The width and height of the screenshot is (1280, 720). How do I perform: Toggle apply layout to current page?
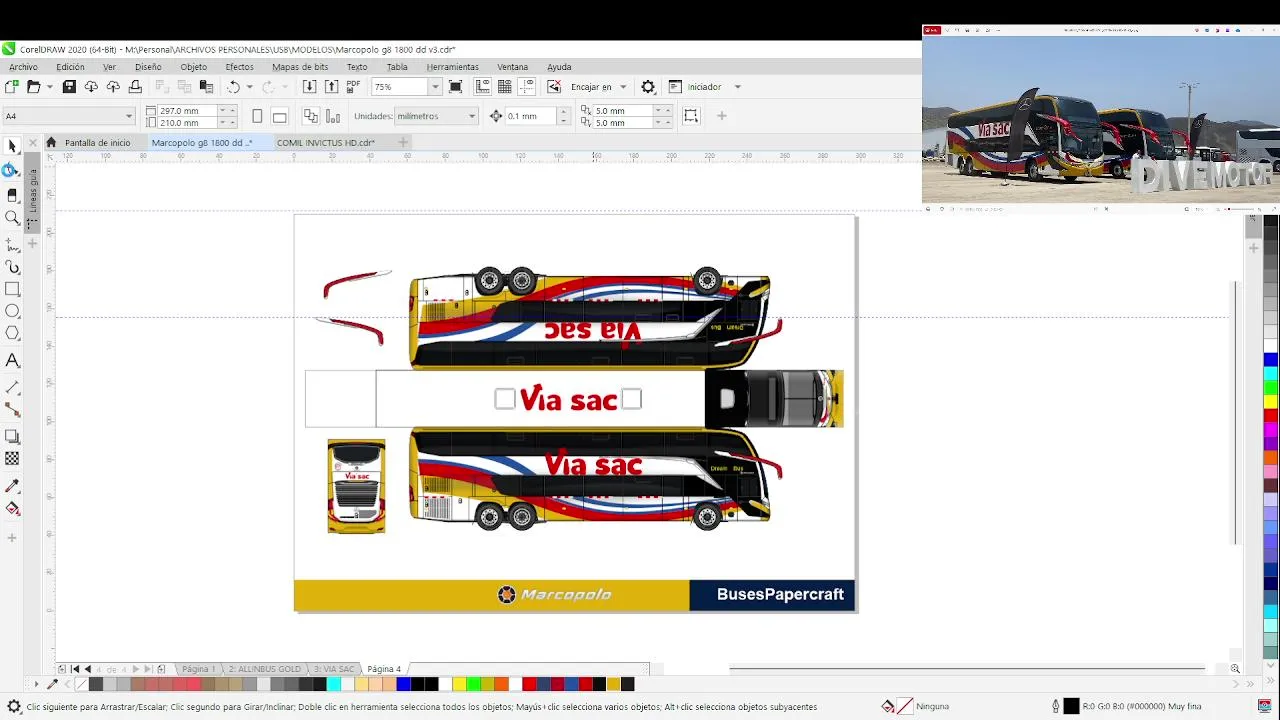point(332,116)
